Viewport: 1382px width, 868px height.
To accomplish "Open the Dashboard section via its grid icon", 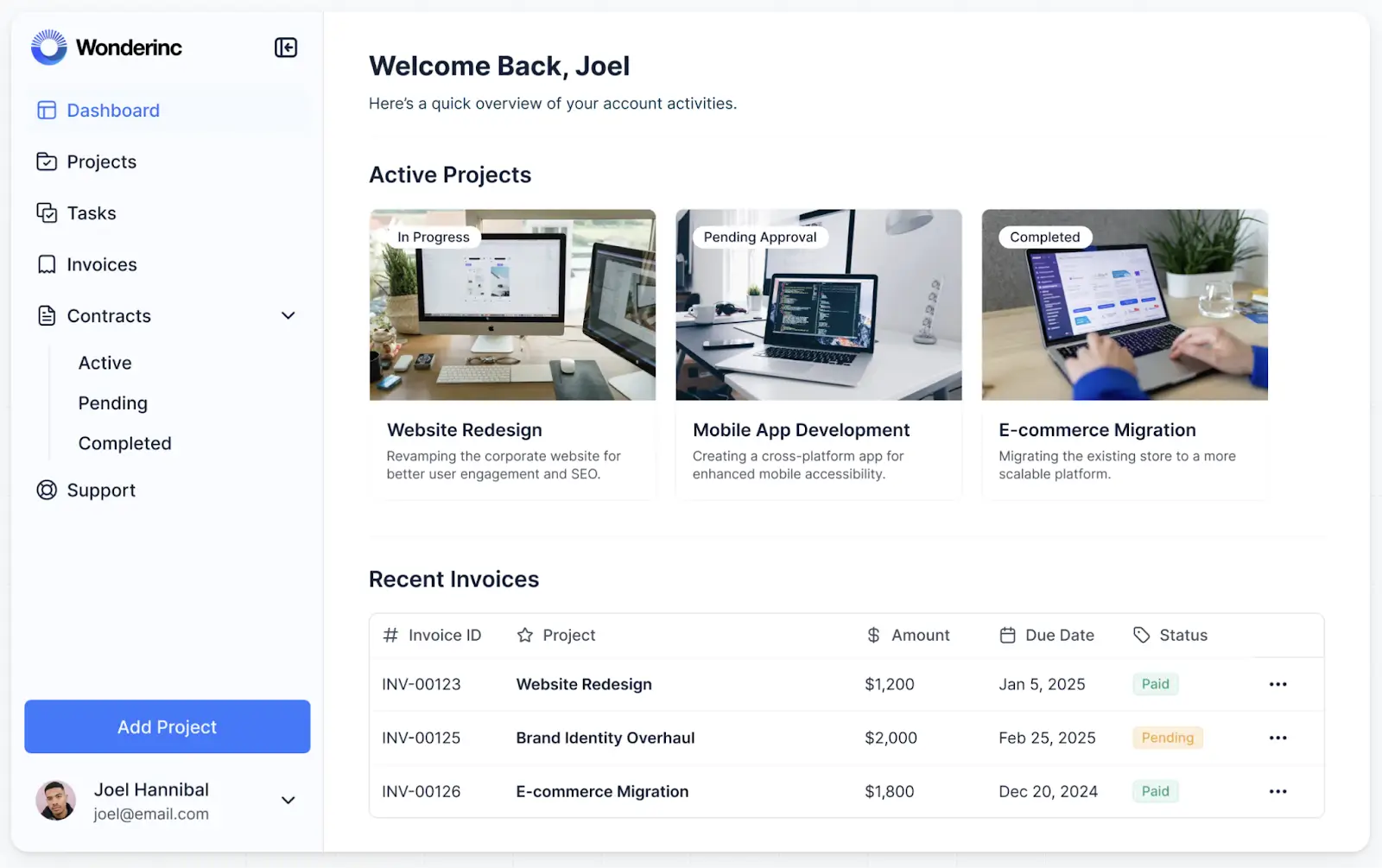I will point(46,110).
